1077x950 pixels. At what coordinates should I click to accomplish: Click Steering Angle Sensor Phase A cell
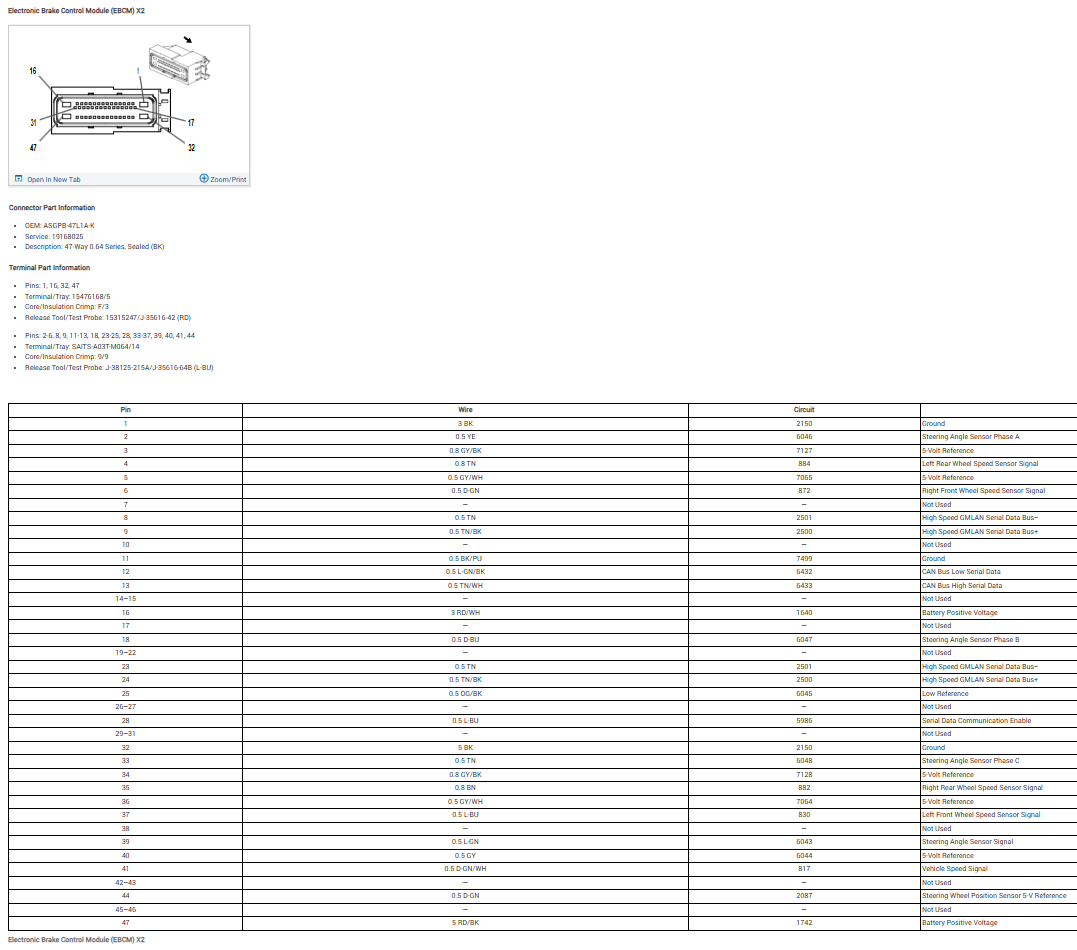970,437
